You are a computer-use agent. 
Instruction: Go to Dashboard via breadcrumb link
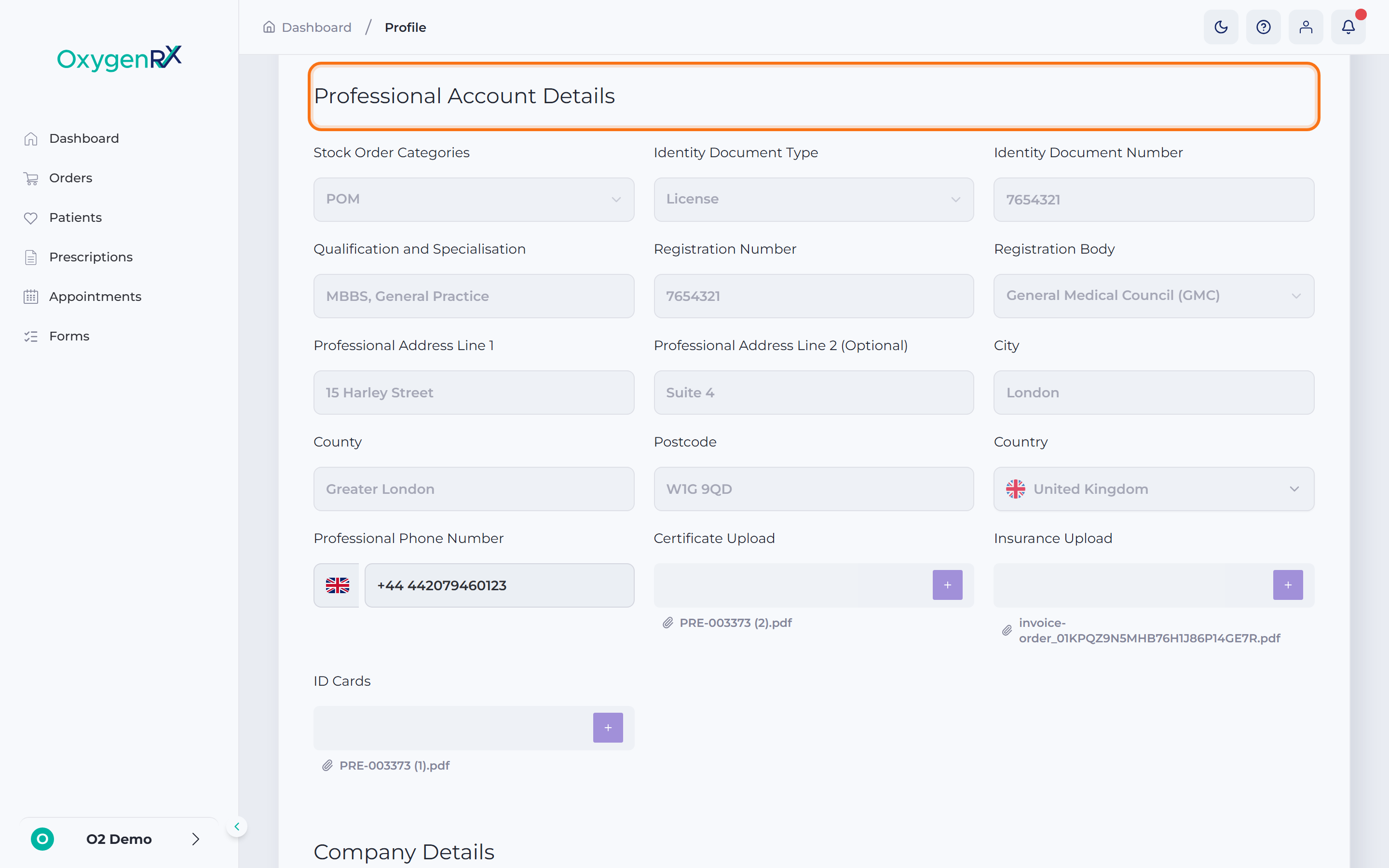tap(316, 27)
